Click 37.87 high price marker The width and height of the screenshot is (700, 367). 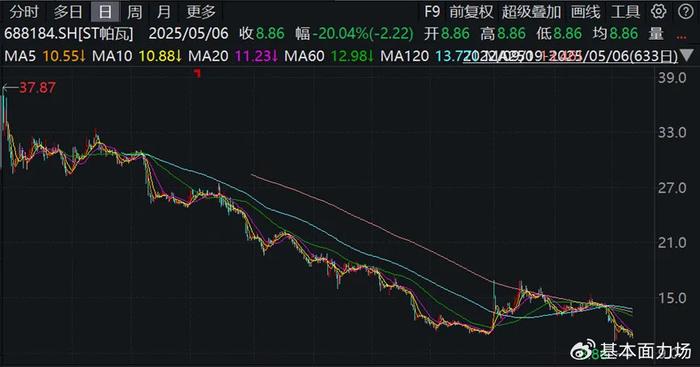coord(38,88)
